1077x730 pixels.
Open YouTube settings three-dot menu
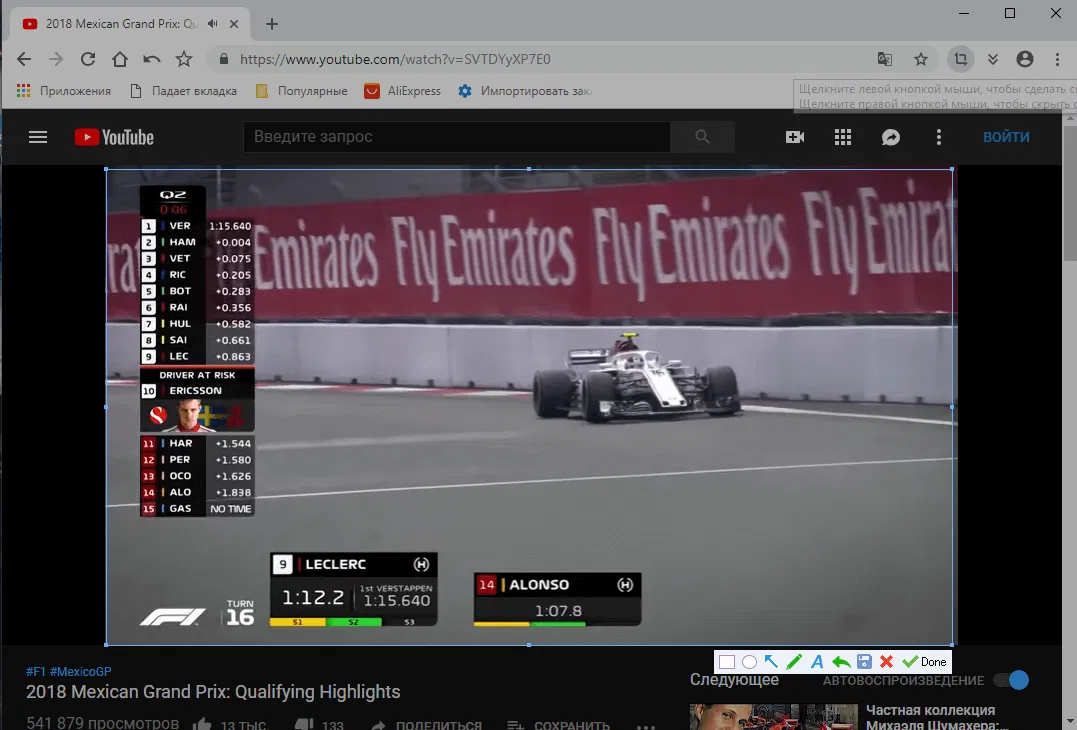[x=938, y=137]
